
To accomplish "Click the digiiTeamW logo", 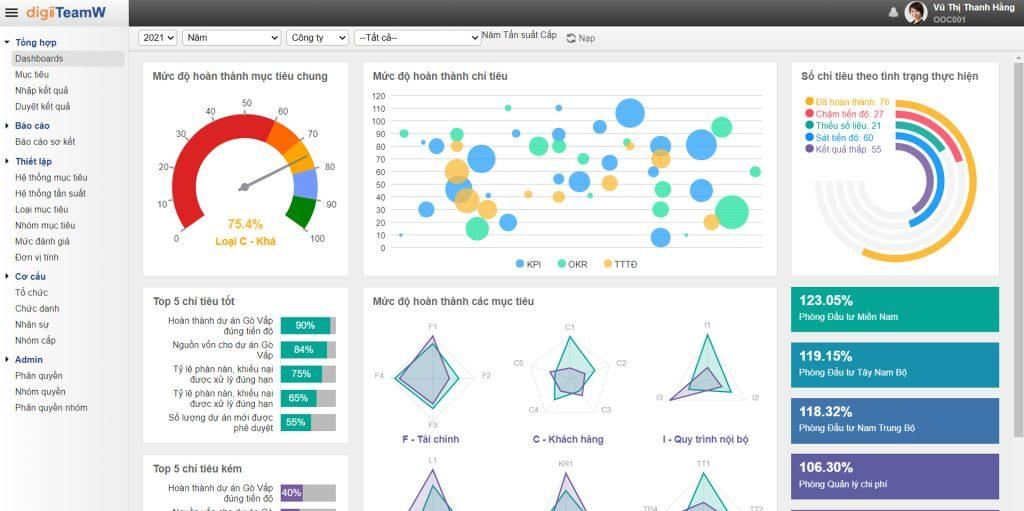I will click(x=64, y=12).
